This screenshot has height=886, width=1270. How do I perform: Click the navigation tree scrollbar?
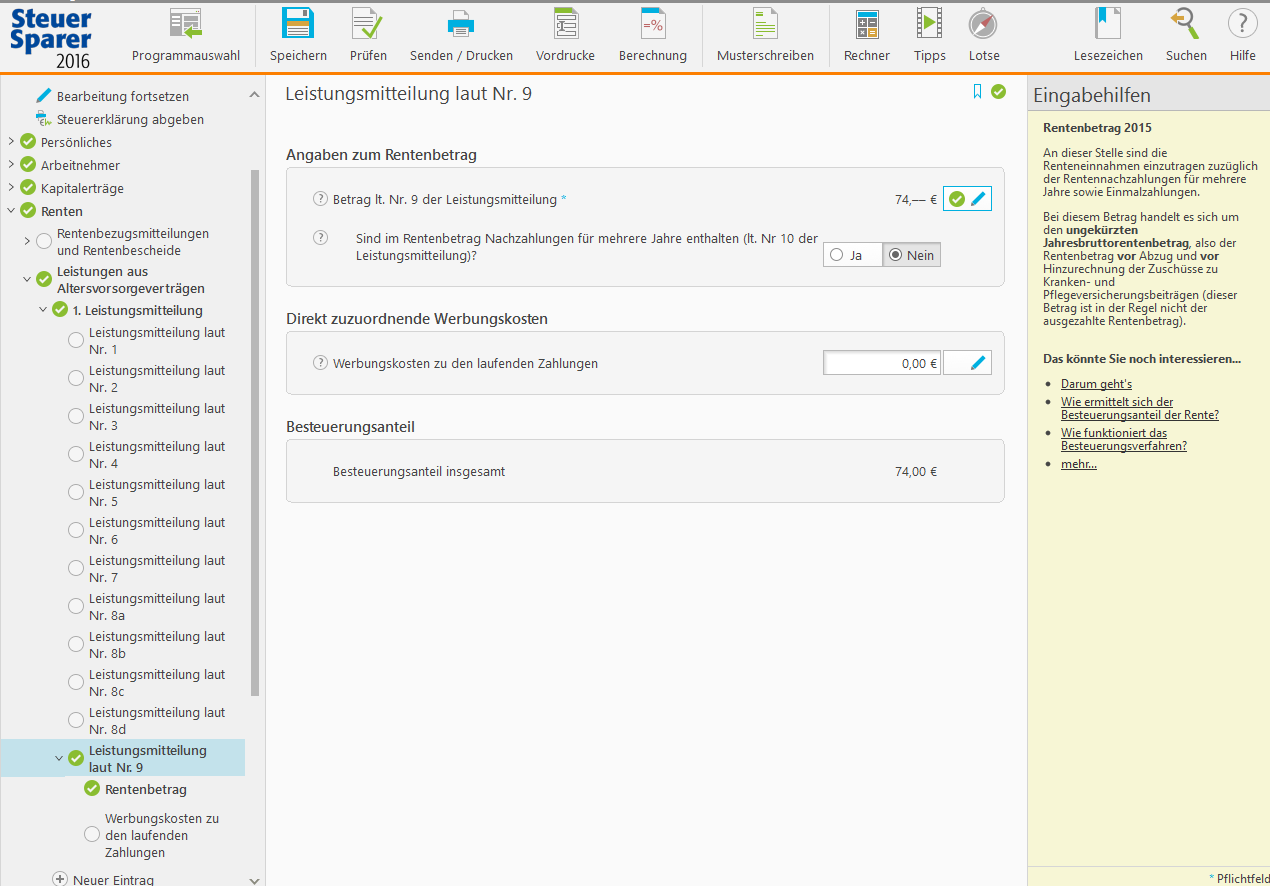(255, 432)
